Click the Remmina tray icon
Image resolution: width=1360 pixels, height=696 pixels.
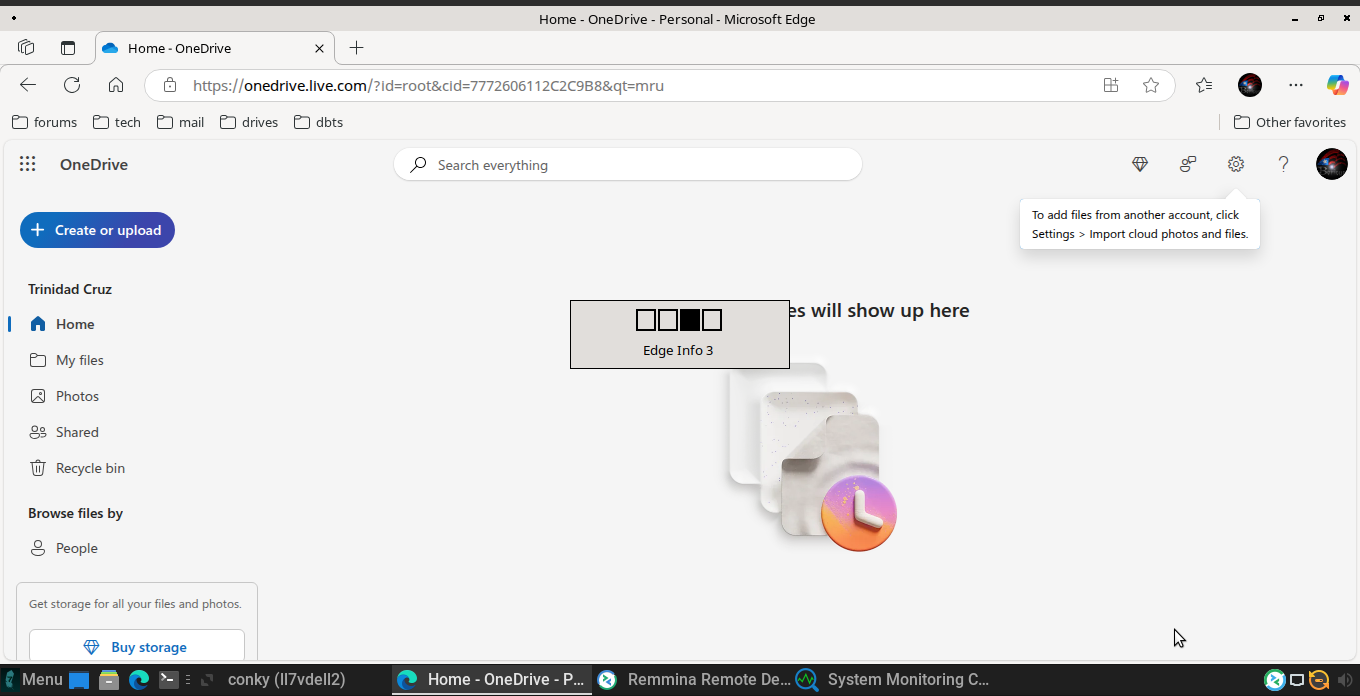1274,680
